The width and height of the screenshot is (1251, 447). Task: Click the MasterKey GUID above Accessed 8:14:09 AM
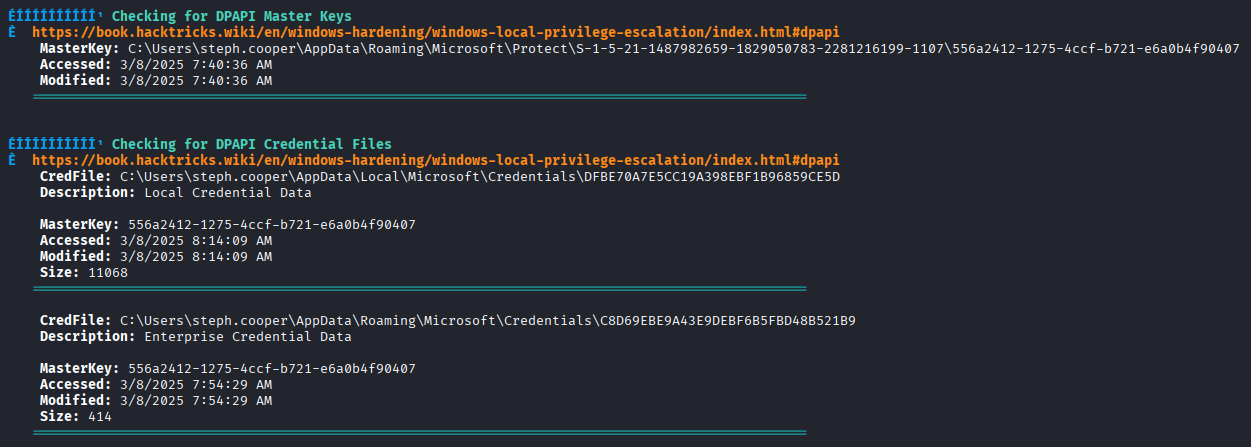coord(271,224)
